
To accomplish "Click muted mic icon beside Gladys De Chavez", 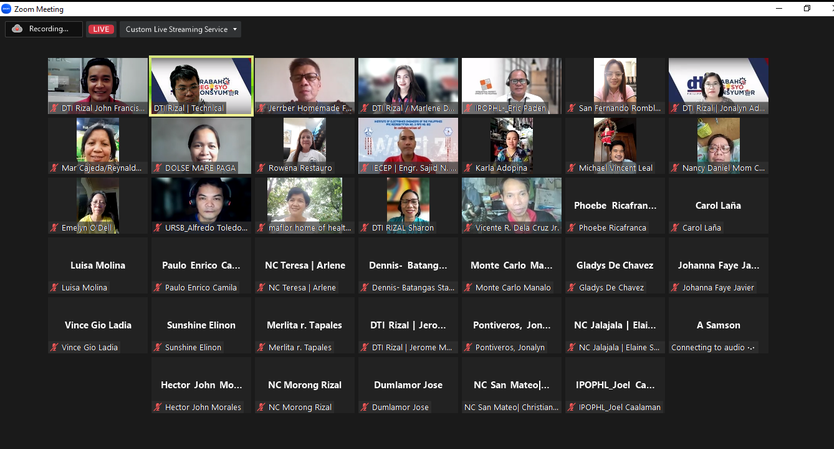I will click(571, 288).
